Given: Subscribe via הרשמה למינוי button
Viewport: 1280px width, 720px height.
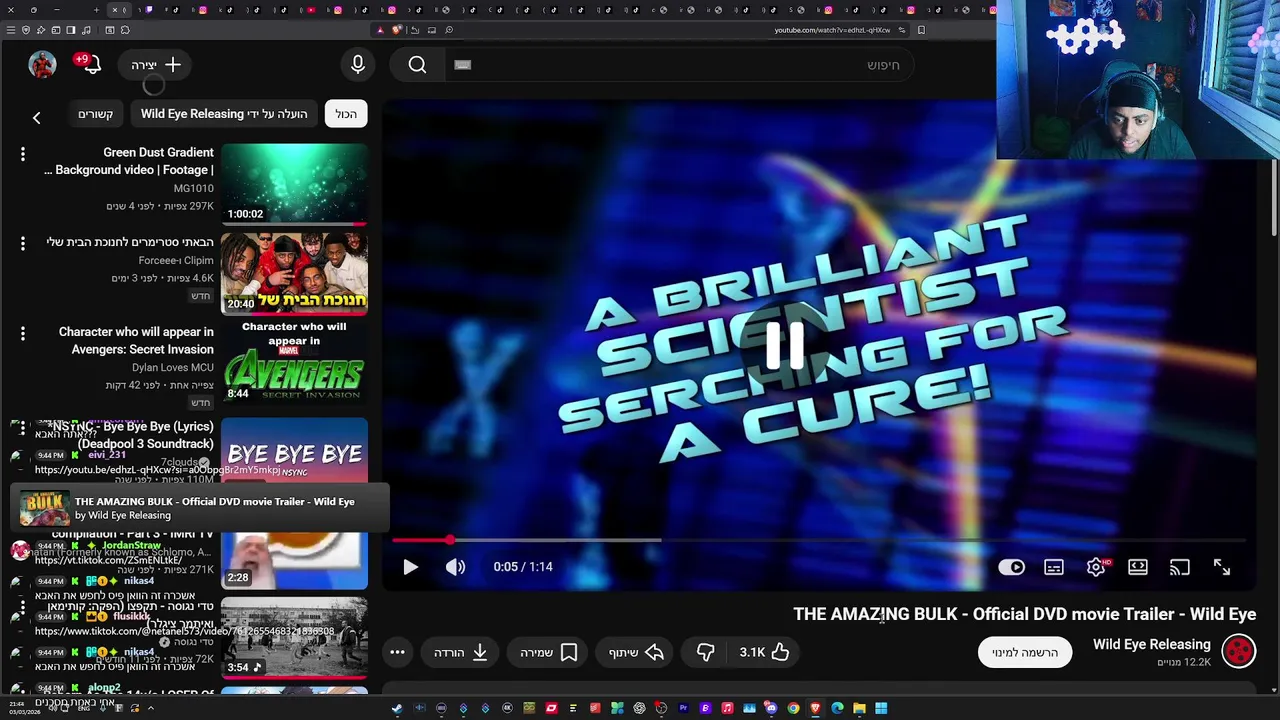Looking at the screenshot, I should click(1025, 652).
